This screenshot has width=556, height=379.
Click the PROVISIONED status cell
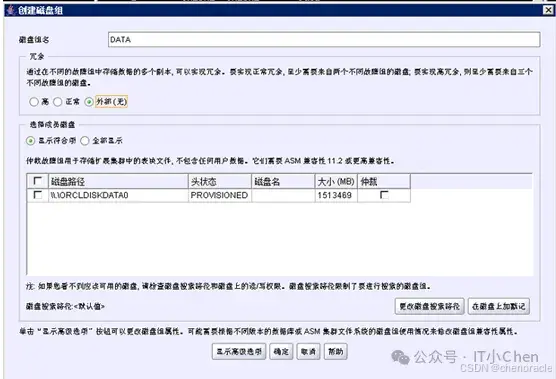[x=220, y=195]
